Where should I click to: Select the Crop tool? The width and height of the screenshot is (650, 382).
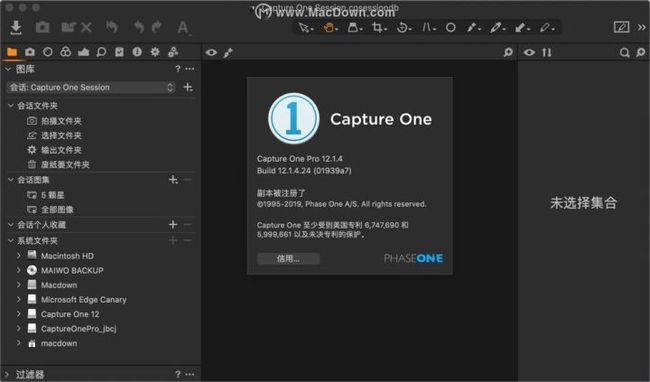(379, 28)
